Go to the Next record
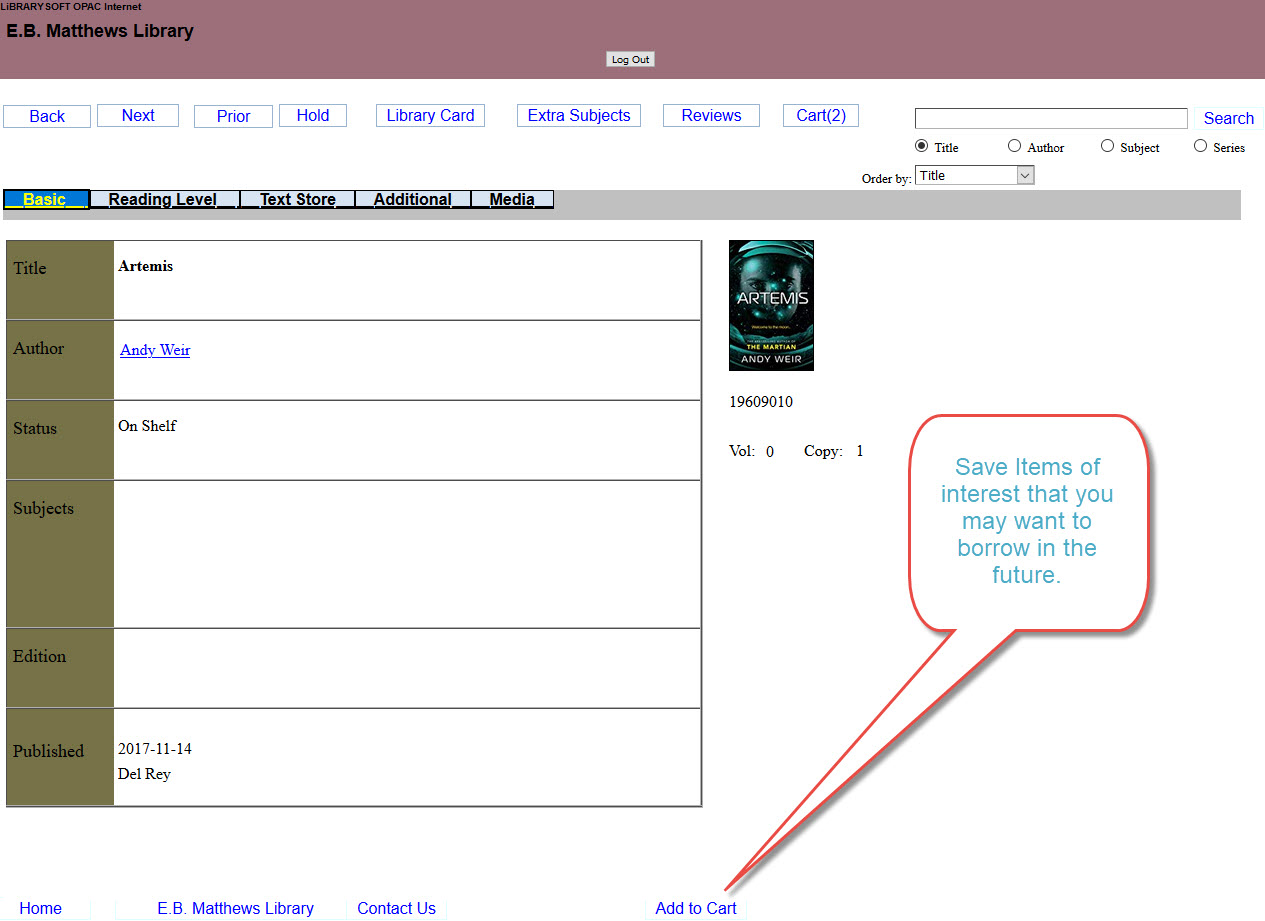Screen dimensions: 1265x921 [x=138, y=116]
